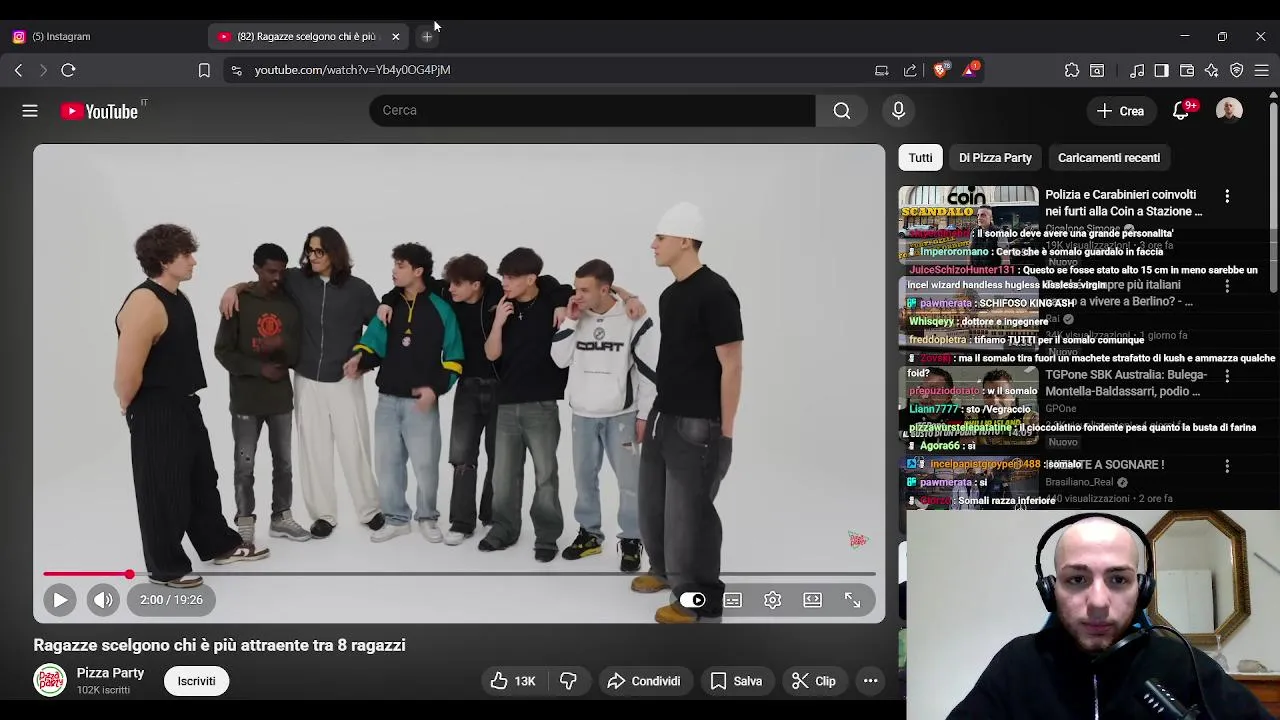Close the YouTube browser tab
The height and width of the screenshot is (720, 1280).
[395, 36]
